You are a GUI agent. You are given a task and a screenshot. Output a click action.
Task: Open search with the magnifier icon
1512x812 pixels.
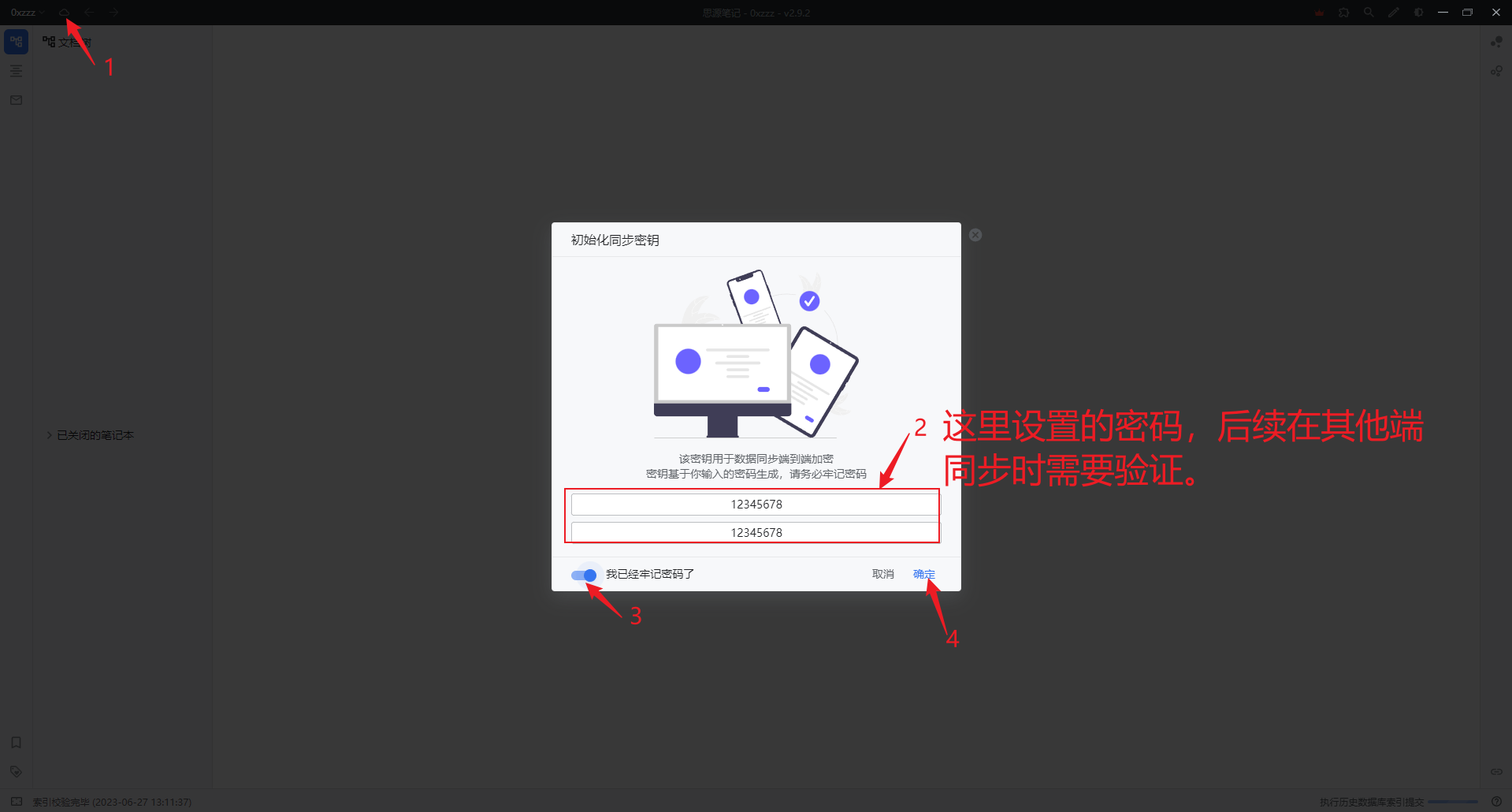(1369, 13)
